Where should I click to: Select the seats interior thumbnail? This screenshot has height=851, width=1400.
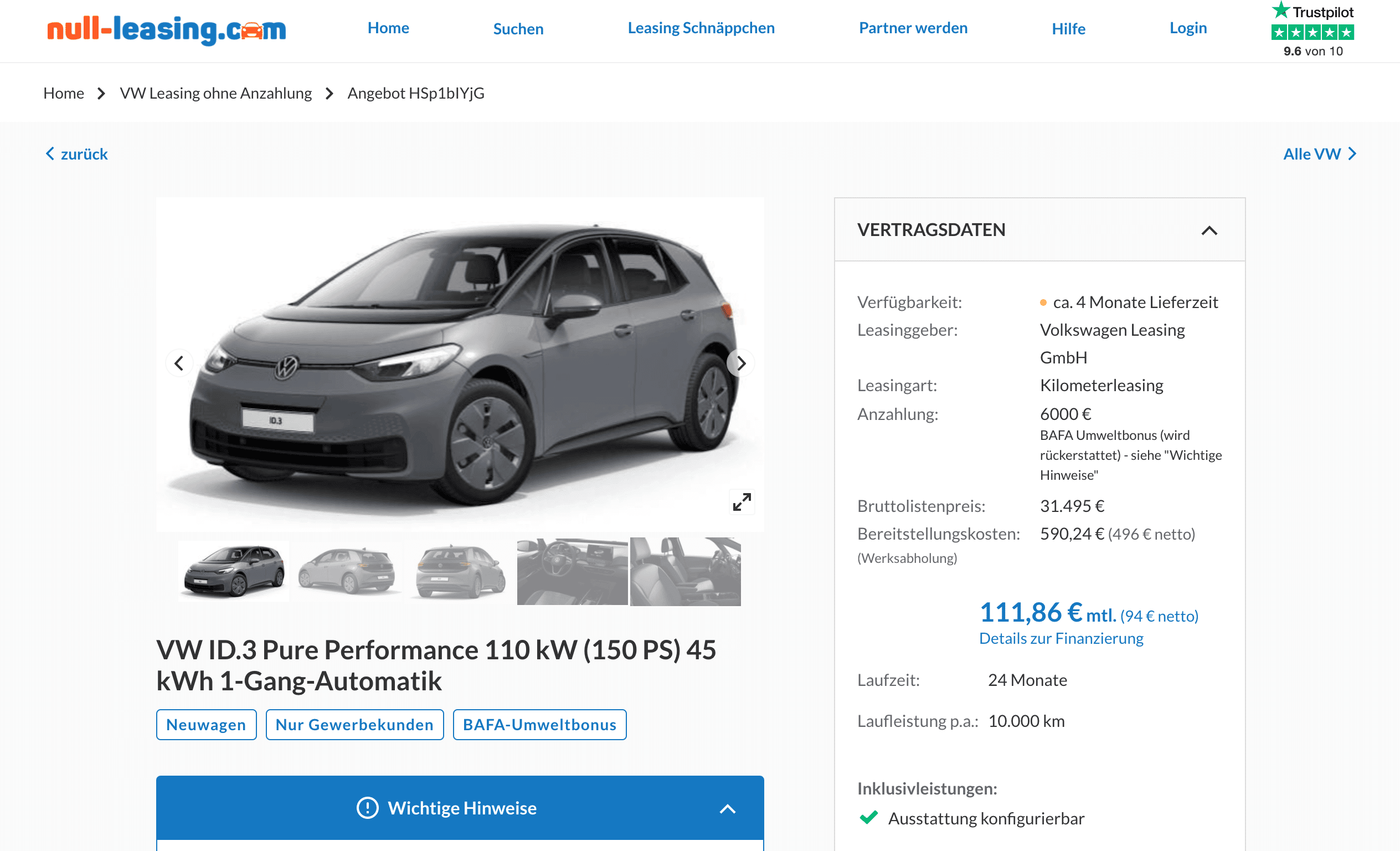coord(685,571)
